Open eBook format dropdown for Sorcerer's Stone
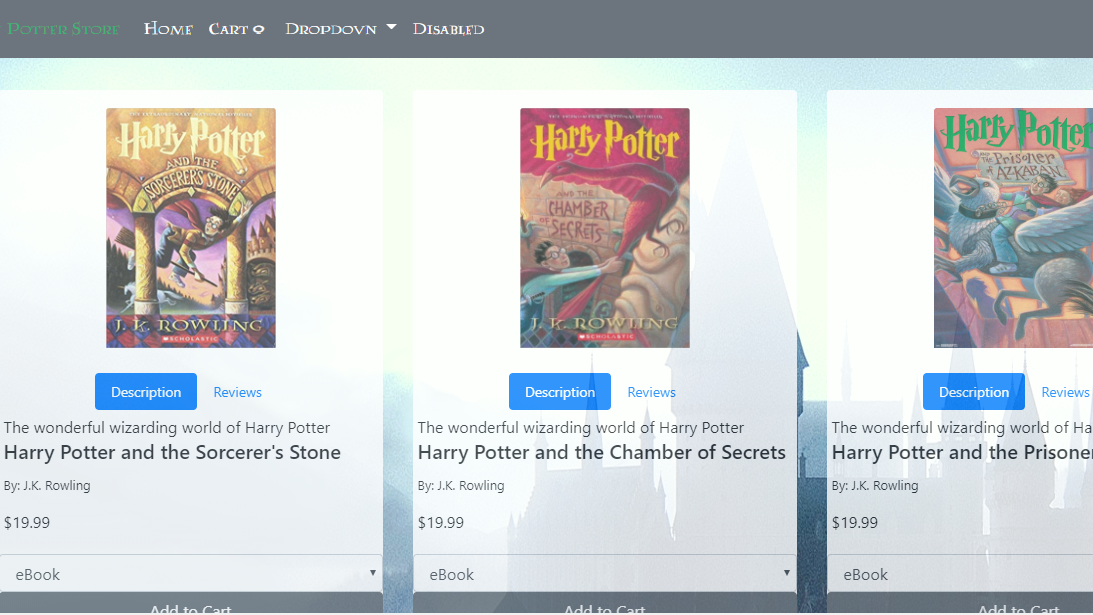This screenshot has height=615, width=1093. 191,574
